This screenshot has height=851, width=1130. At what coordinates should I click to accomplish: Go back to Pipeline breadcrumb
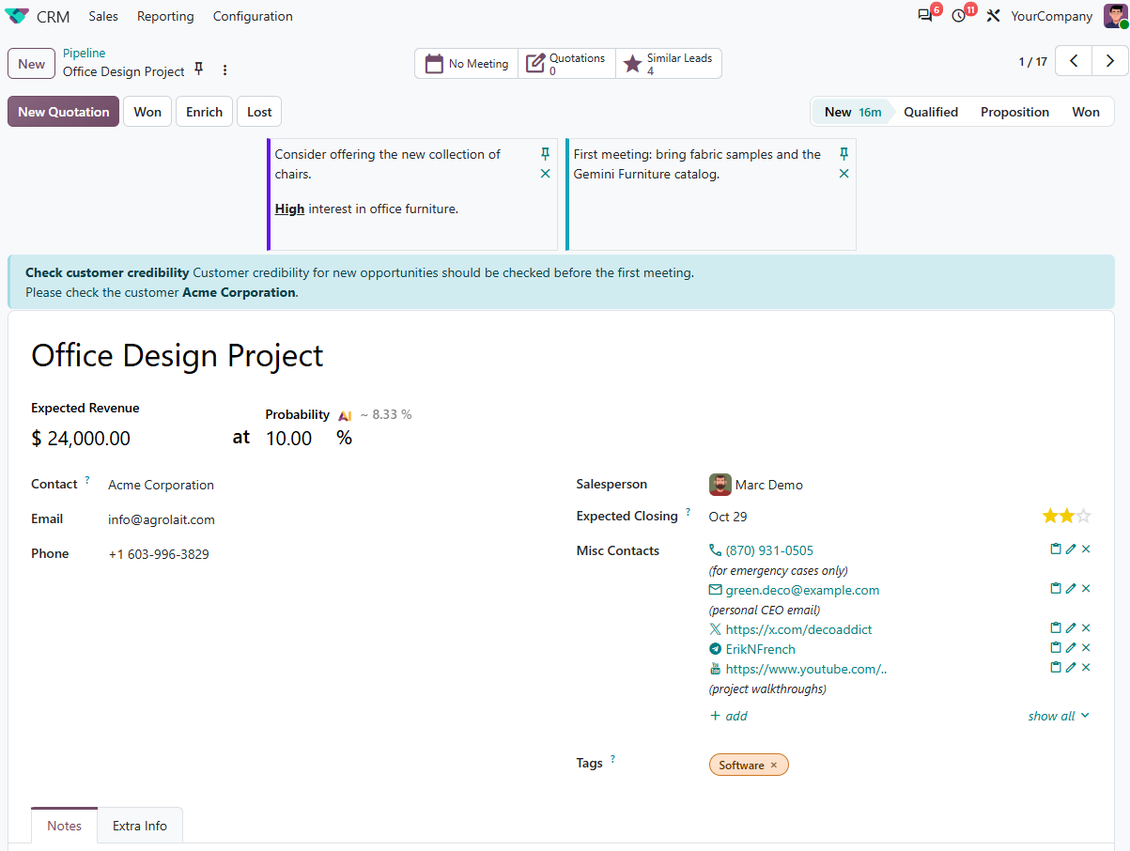[x=84, y=53]
